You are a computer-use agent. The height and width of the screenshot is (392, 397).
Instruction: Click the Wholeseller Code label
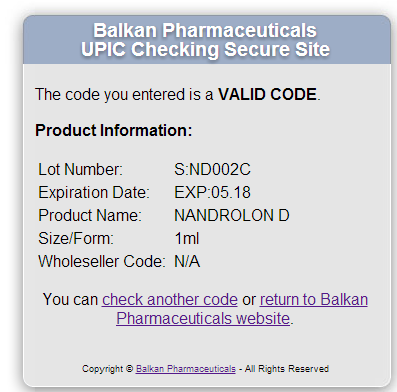click(102, 261)
